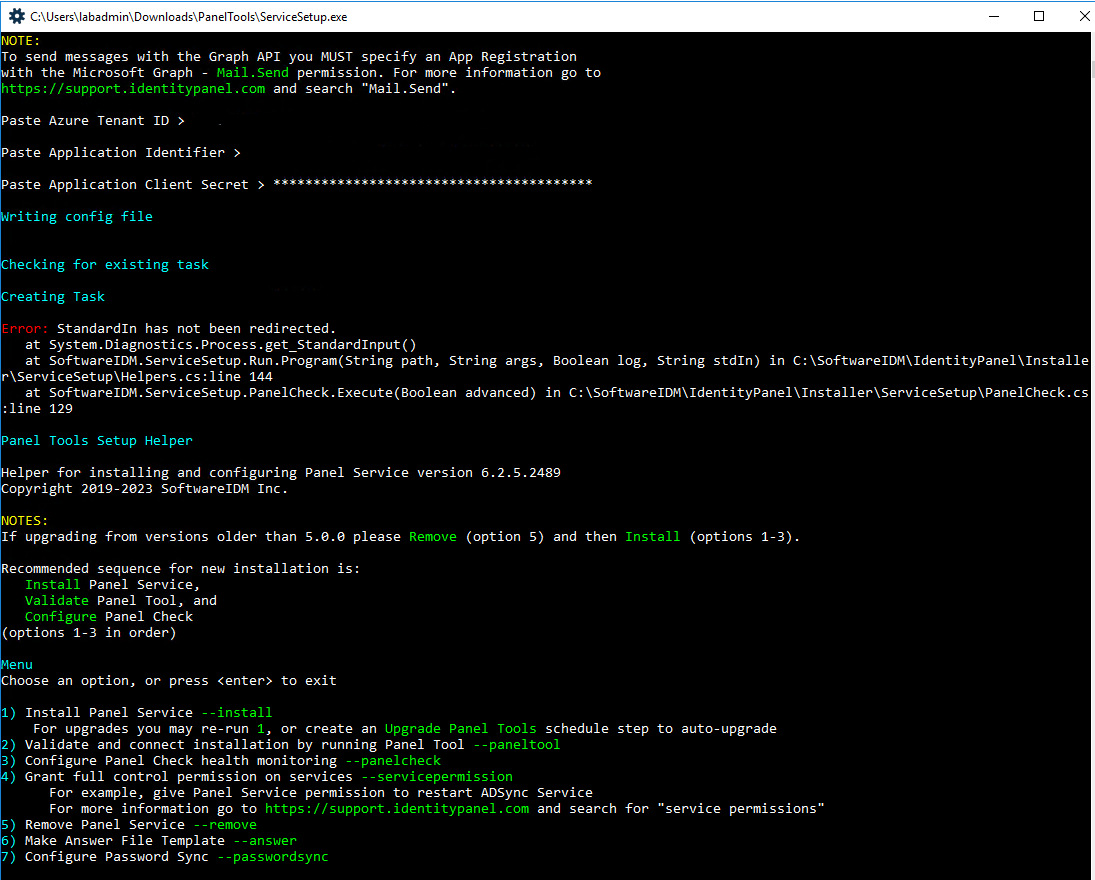This screenshot has height=880, width=1095.
Task: Click the Creating Task line
Action: (x=53, y=297)
